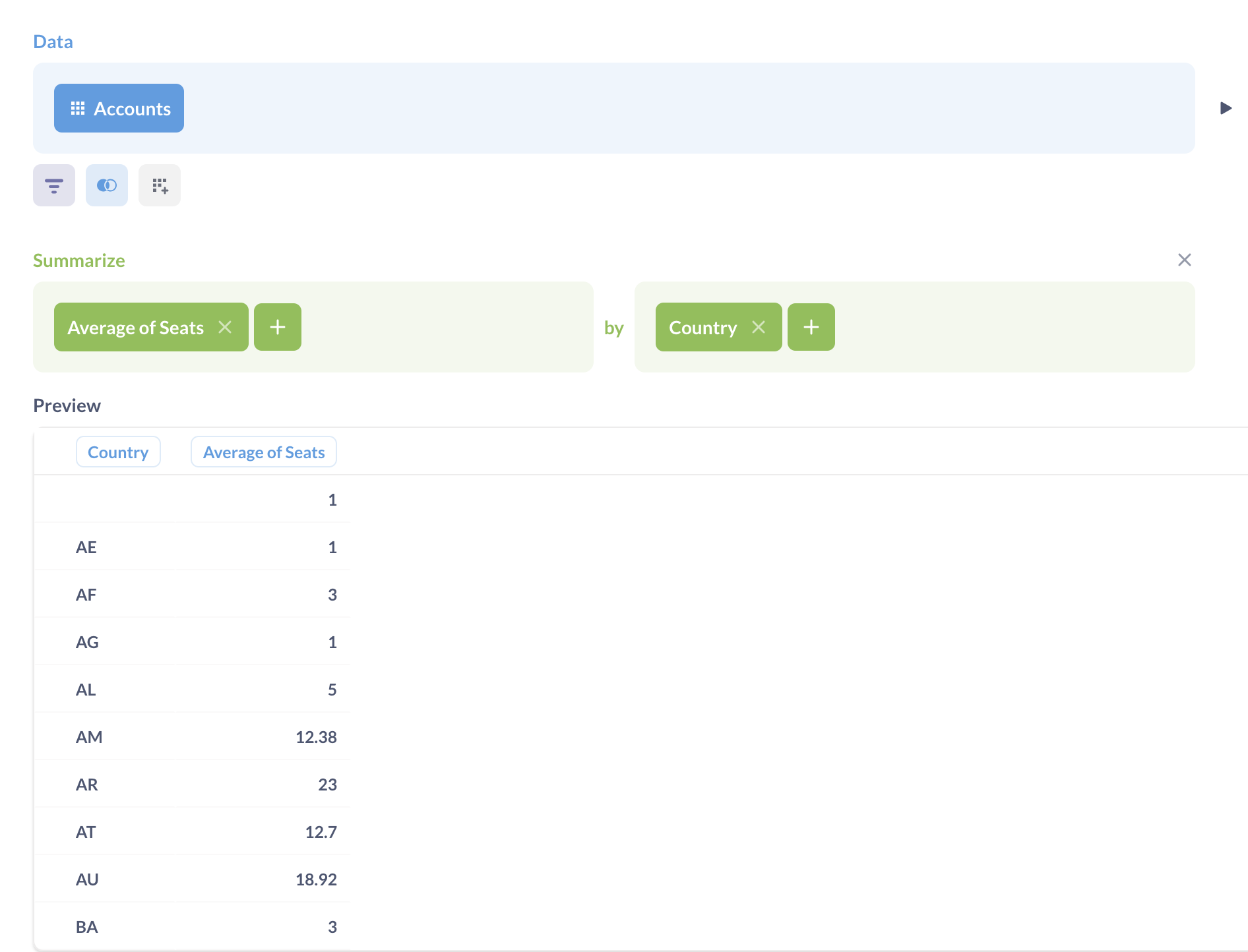This screenshot has width=1248, height=952.
Task: Open the Accounts table picker
Action: coord(119,108)
